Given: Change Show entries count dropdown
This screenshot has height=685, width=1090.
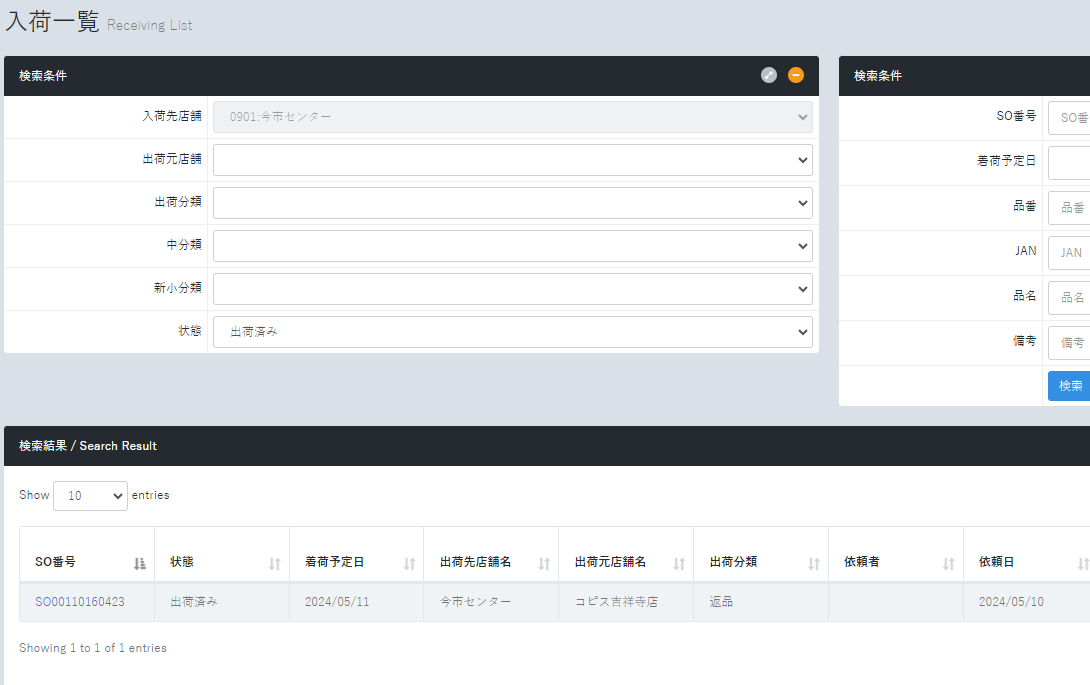Looking at the screenshot, I should coord(90,496).
